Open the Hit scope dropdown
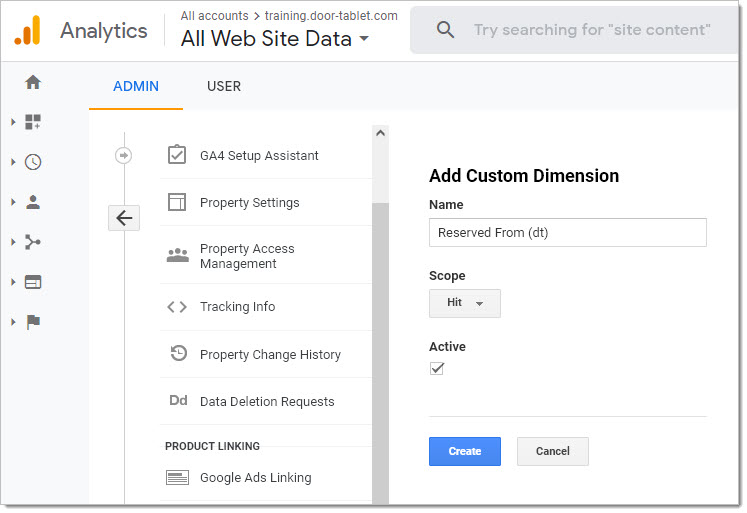This screenshot has width=747, height=513. 464,303
